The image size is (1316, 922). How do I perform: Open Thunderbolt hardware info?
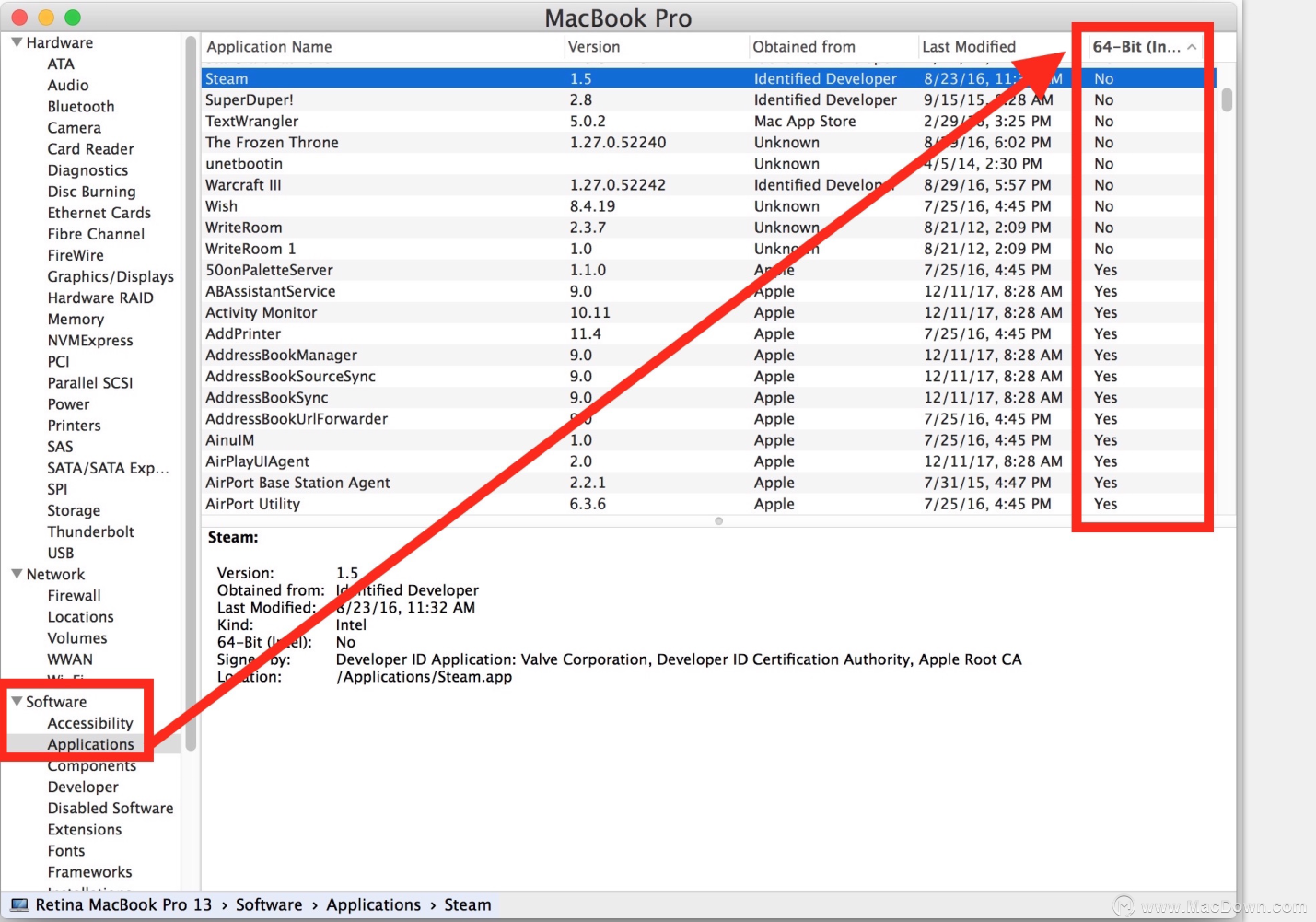[90, 531]
